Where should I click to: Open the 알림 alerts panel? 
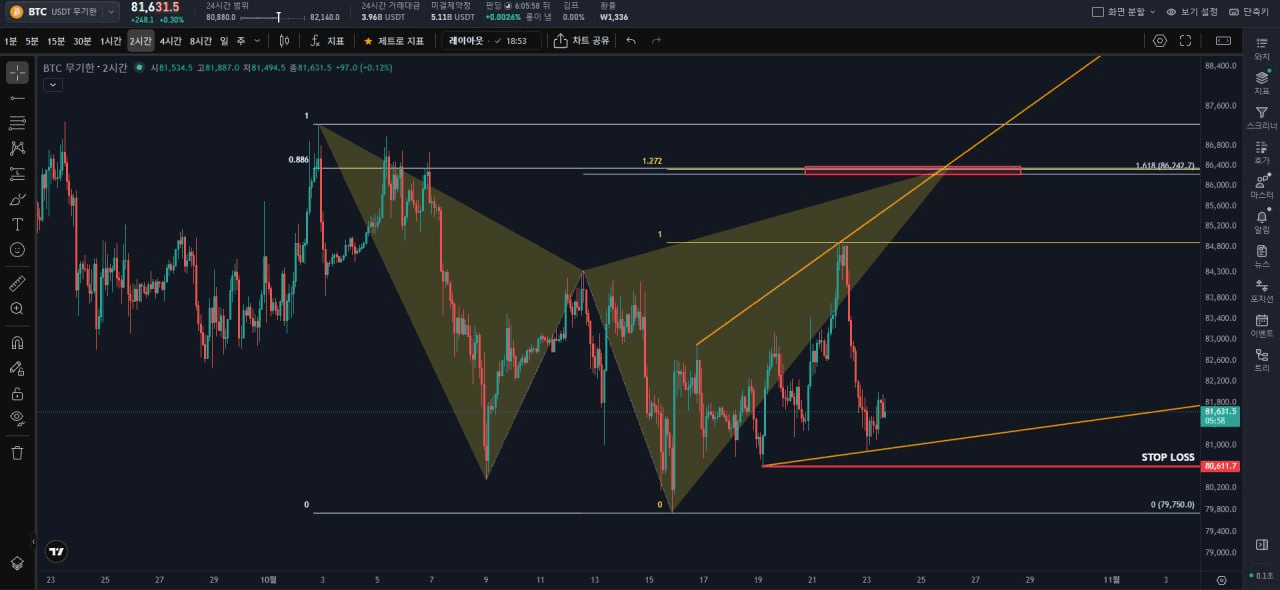point(1262,222)
